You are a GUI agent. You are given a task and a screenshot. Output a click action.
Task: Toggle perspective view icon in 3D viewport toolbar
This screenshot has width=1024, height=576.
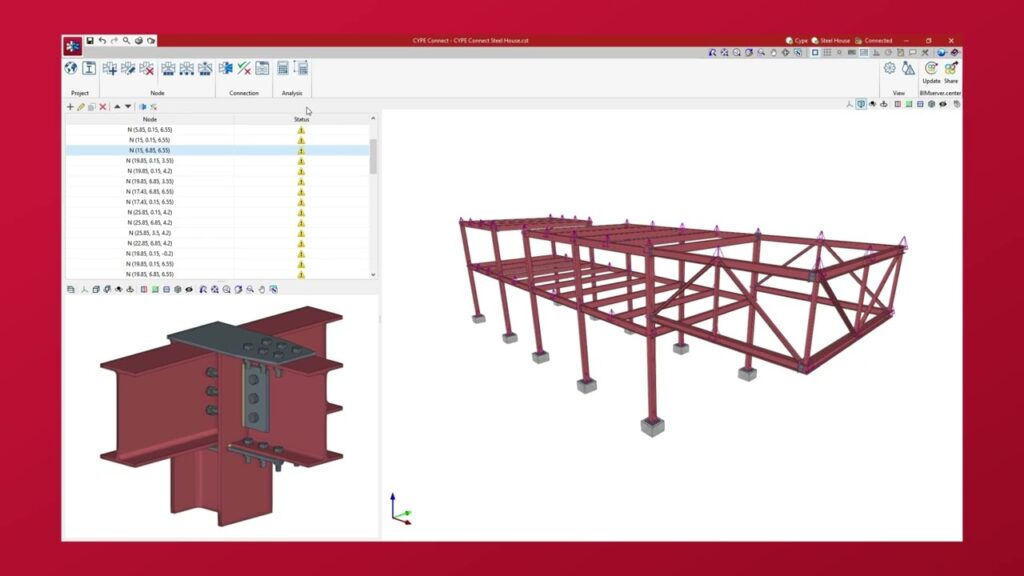(x=861, y=103)
